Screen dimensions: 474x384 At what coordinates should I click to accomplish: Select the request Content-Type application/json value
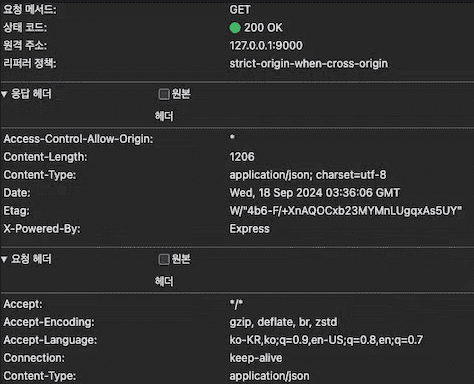click(x=269, y=376)
